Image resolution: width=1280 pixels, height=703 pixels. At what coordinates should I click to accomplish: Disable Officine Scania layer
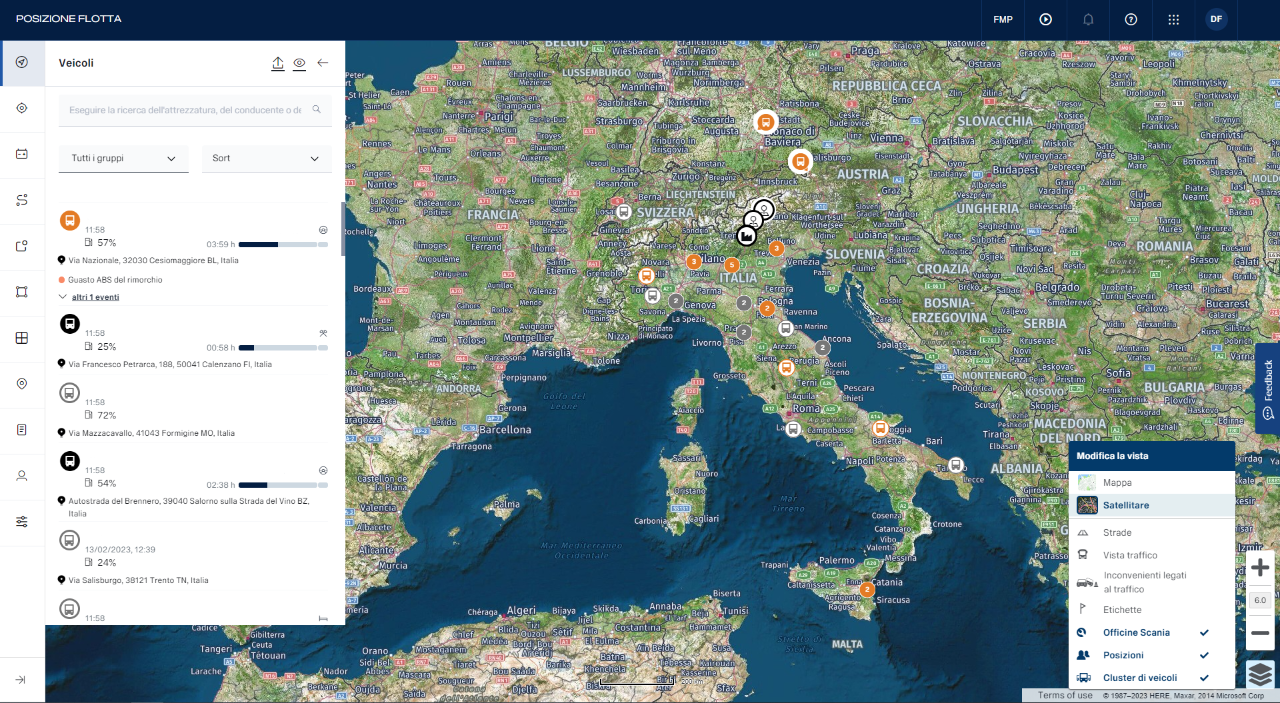click(1152, 633)
